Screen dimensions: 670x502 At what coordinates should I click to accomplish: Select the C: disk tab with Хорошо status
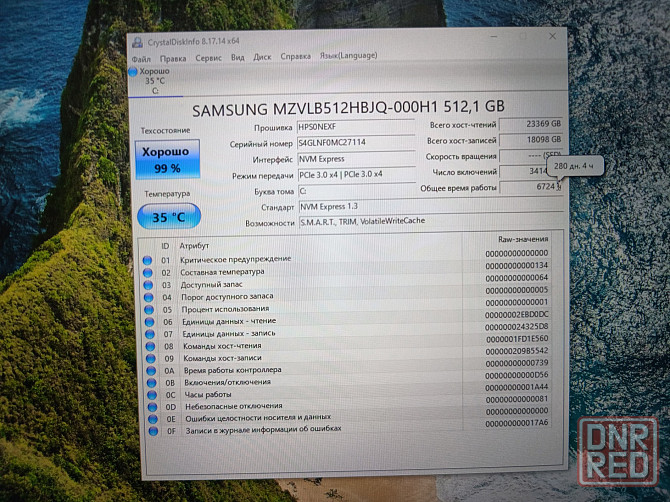[x=155, y=81]
